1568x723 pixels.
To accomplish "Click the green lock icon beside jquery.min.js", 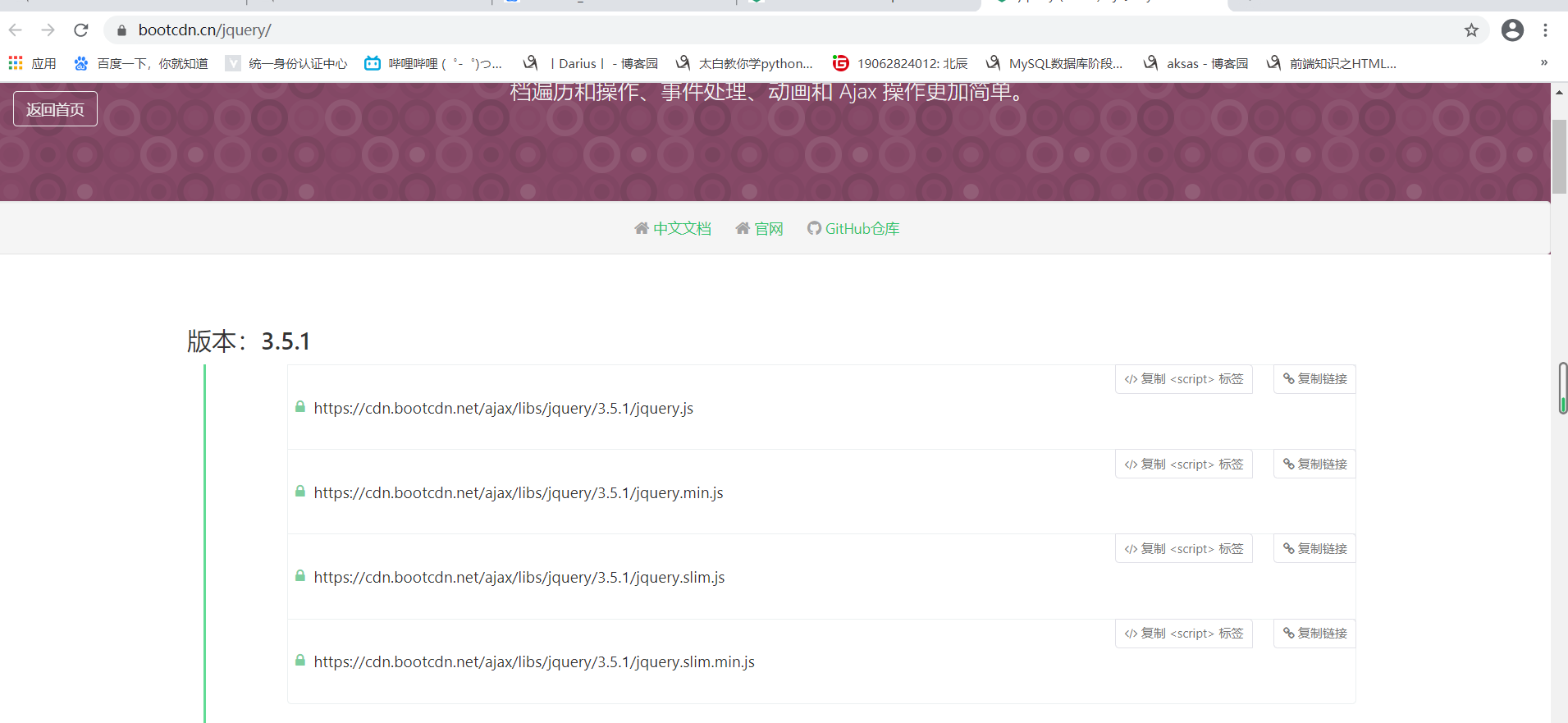I will [300, 491].
